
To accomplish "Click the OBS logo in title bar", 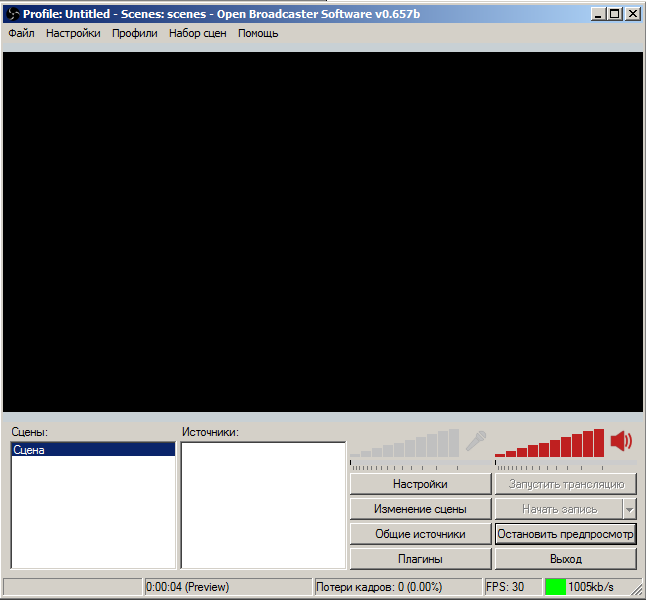I will tap(14, 14).
